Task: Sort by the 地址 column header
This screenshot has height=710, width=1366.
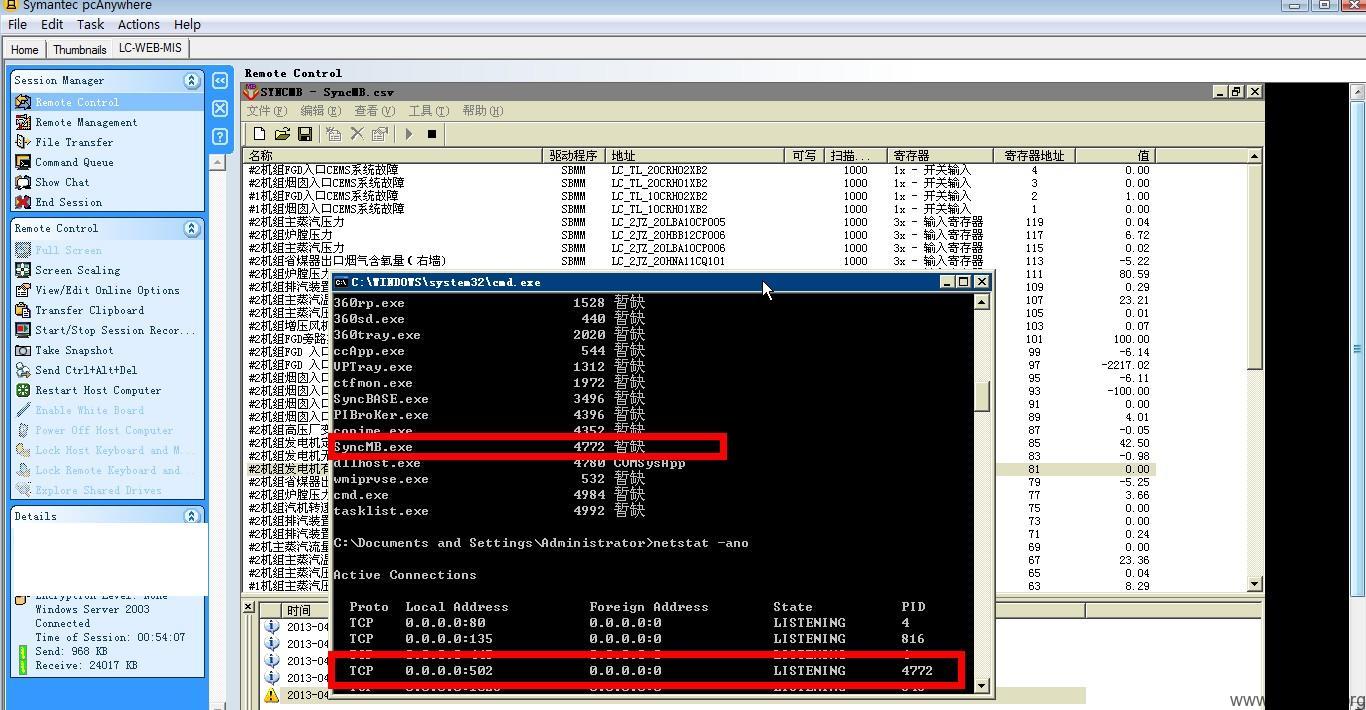Action: [696, 156]
